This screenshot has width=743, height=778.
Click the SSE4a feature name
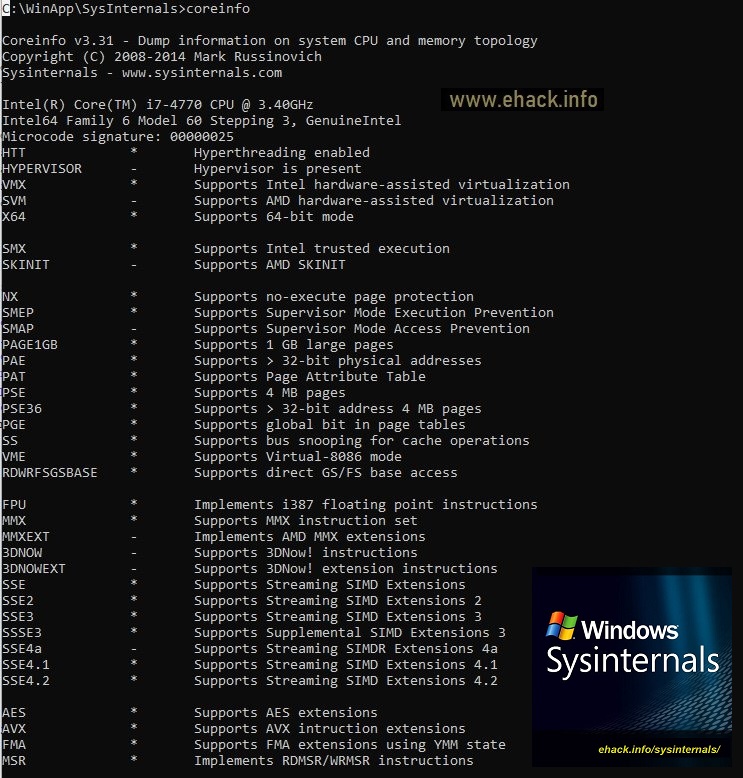[22, 648]
